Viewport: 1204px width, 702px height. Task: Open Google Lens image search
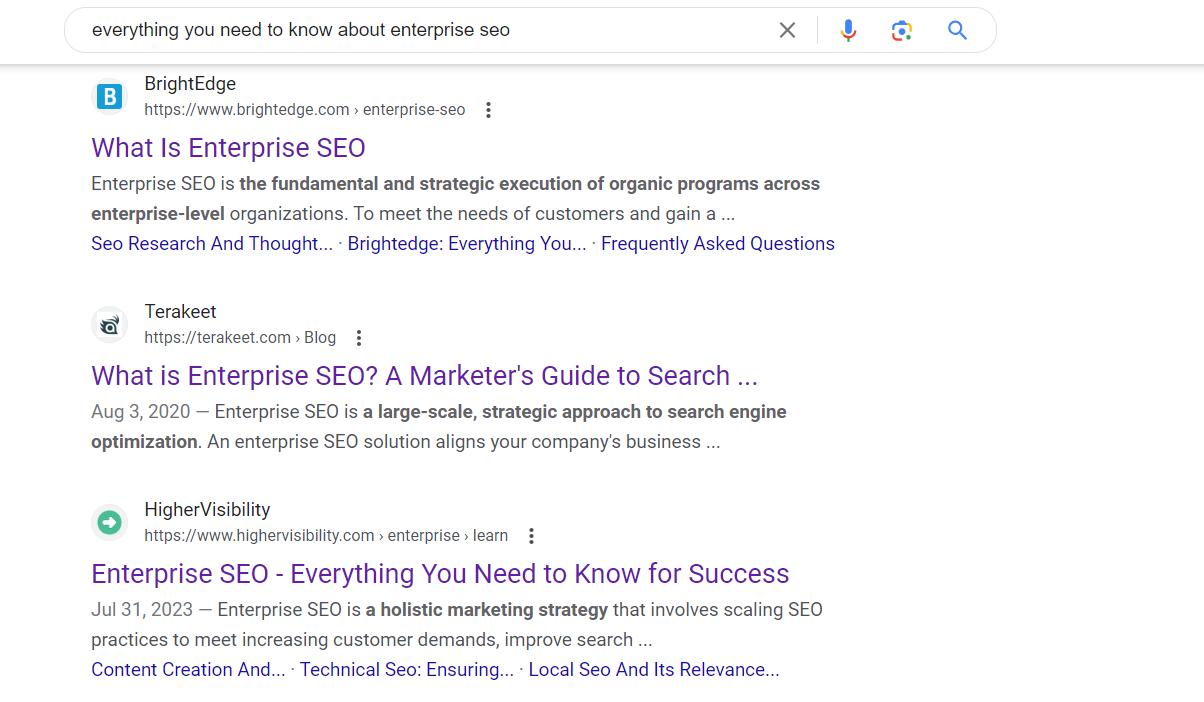(902, 30)
